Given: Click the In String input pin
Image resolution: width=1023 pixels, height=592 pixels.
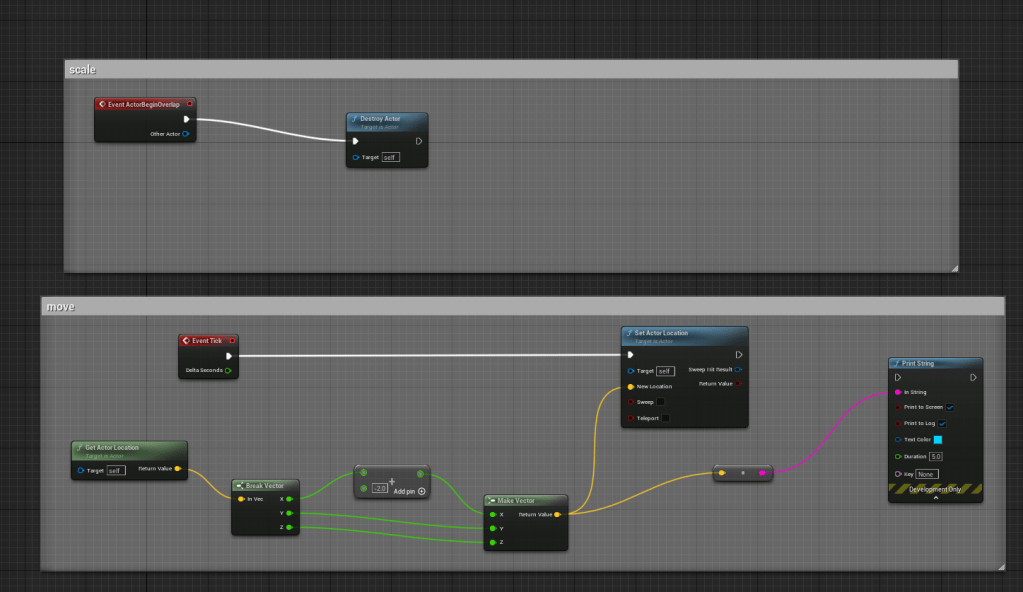Looking at the screenshot, I should (x=897, y=392).
